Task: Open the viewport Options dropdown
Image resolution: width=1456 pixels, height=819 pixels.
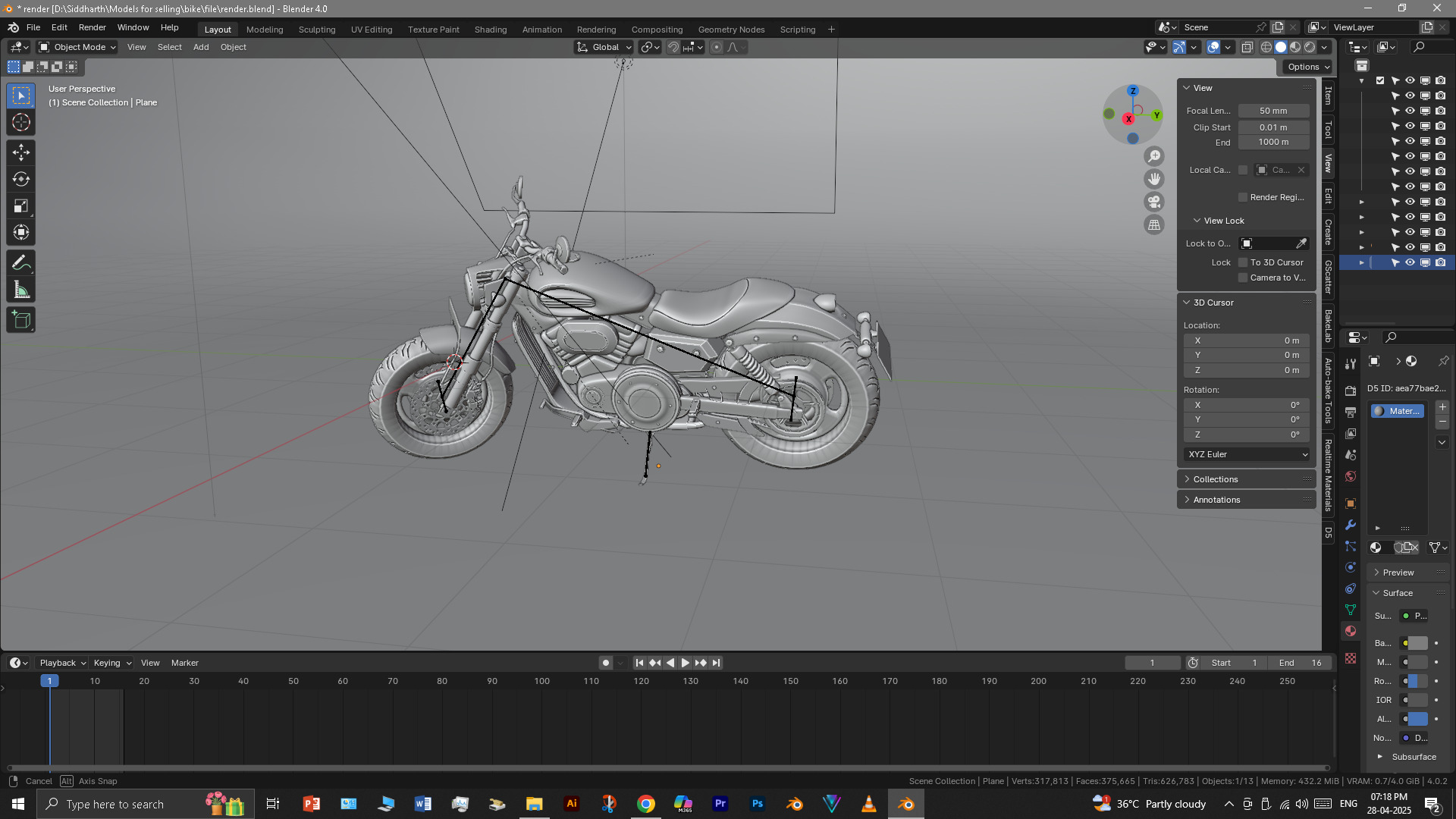Action: [1308, 67]
